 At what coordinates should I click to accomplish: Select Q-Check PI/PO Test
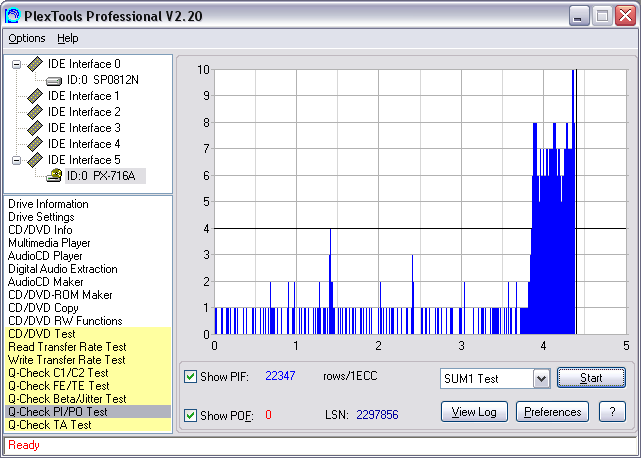click(x=88, y=412)
